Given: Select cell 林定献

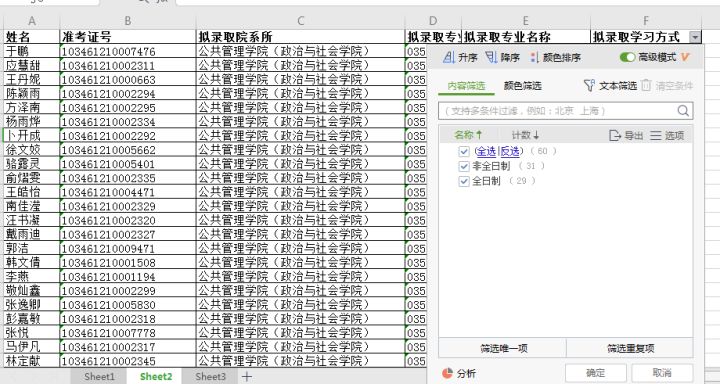Looking at the screenshot, I should click(x=32, y=361).
